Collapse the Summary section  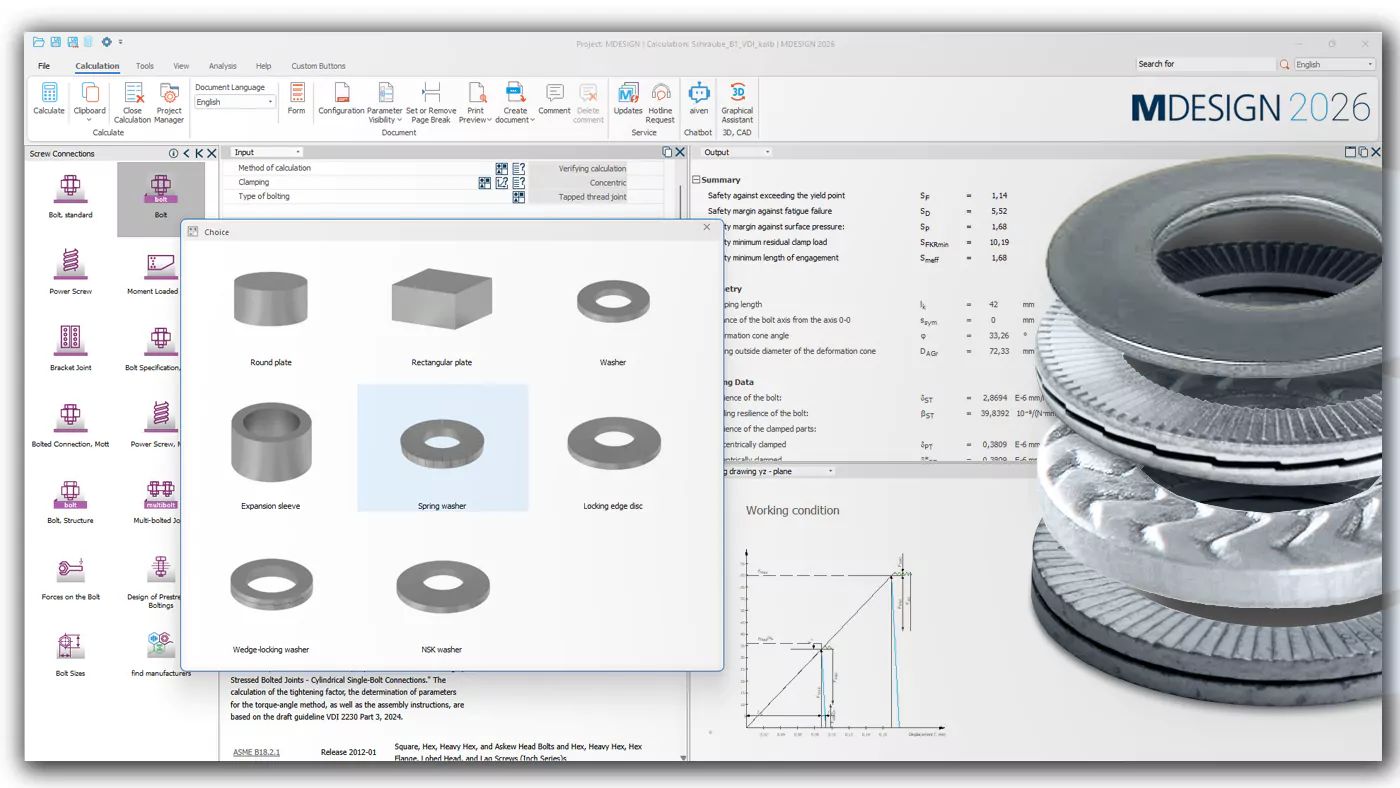click(696, 180)
